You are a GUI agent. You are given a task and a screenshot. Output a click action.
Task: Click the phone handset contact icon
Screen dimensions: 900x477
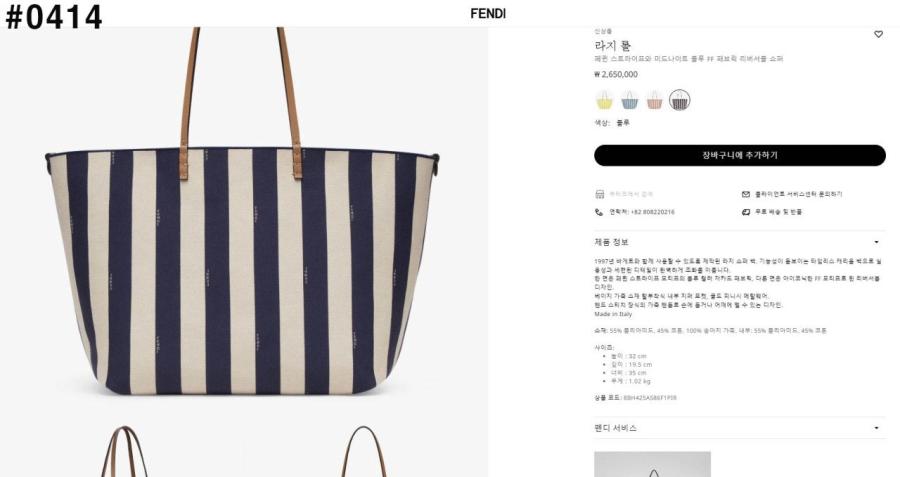(x=599, y=212)
